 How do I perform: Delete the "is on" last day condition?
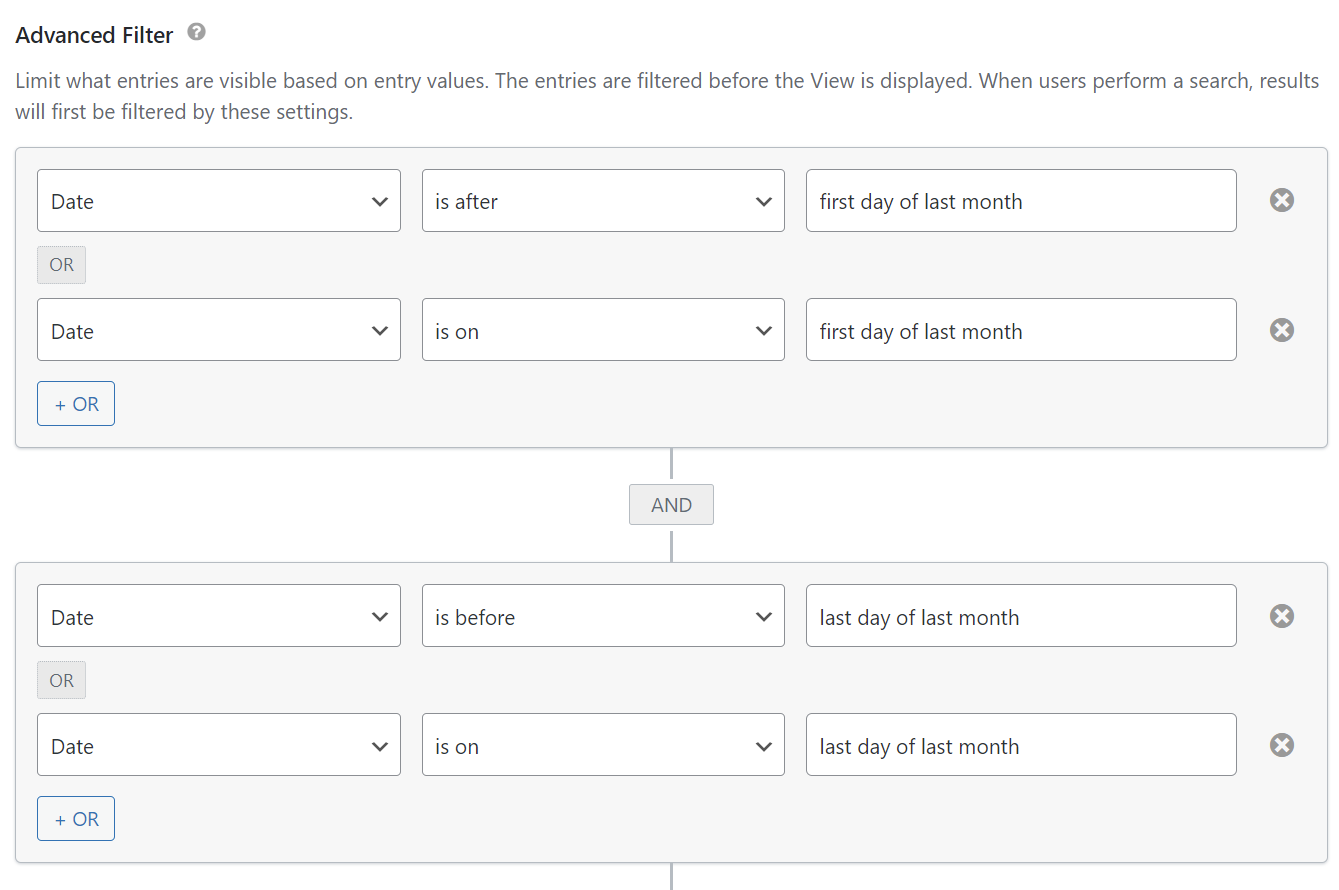tap(1282, 745)
